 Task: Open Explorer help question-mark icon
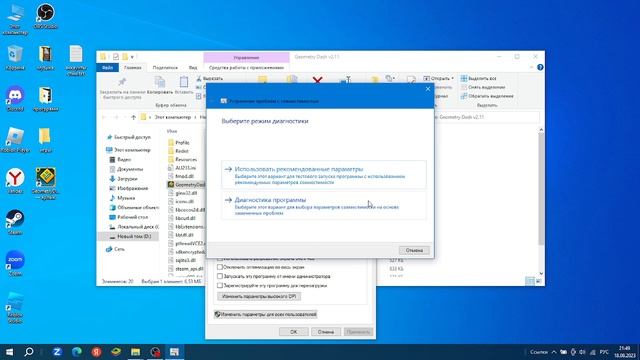point(540,67)
